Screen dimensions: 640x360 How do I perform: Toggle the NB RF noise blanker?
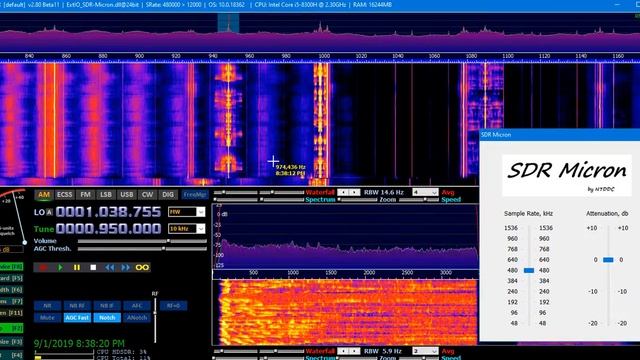[x=77, y=306]
